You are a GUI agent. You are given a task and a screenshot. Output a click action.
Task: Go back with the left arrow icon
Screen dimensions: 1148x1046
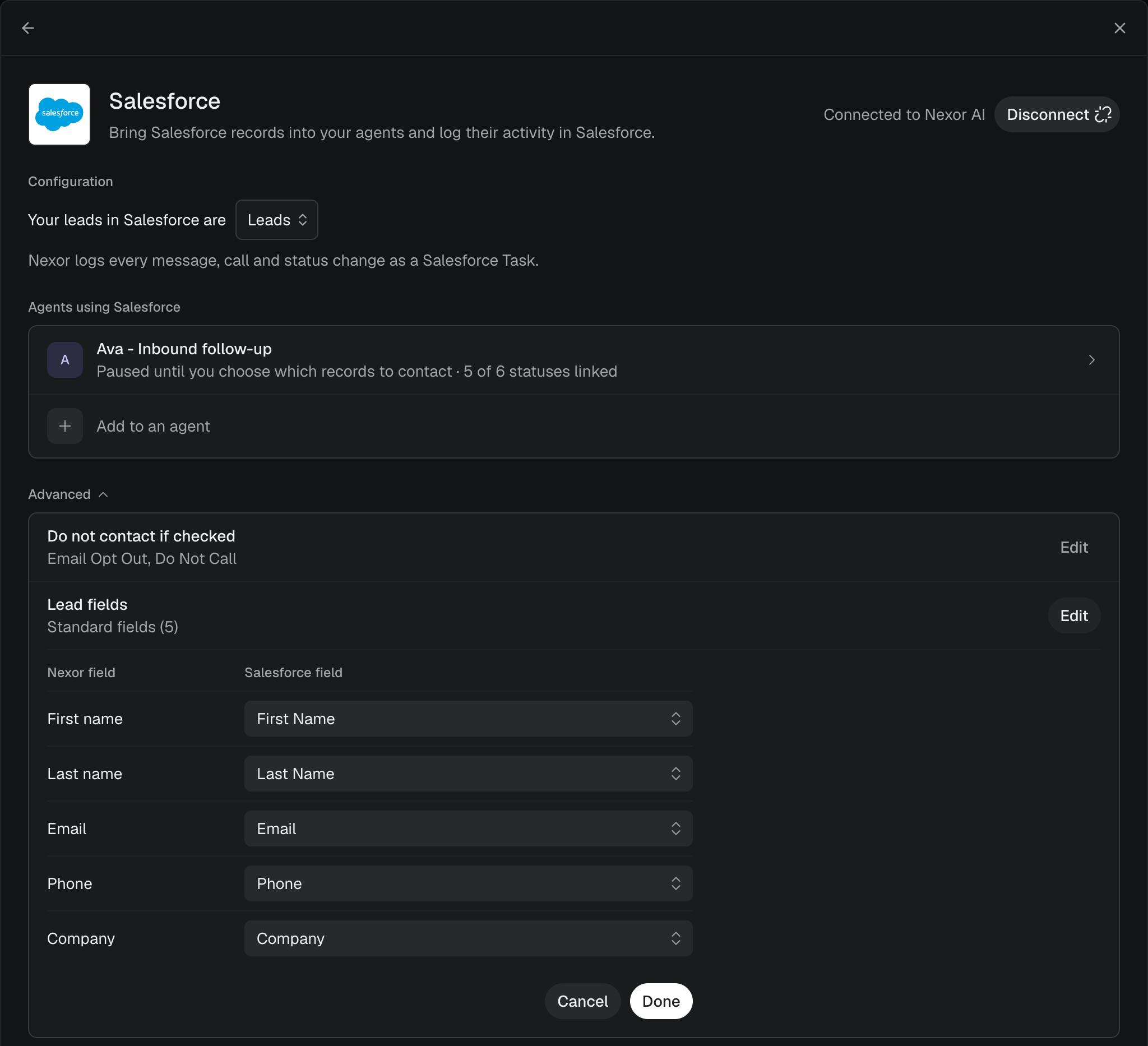pos(28,28)
